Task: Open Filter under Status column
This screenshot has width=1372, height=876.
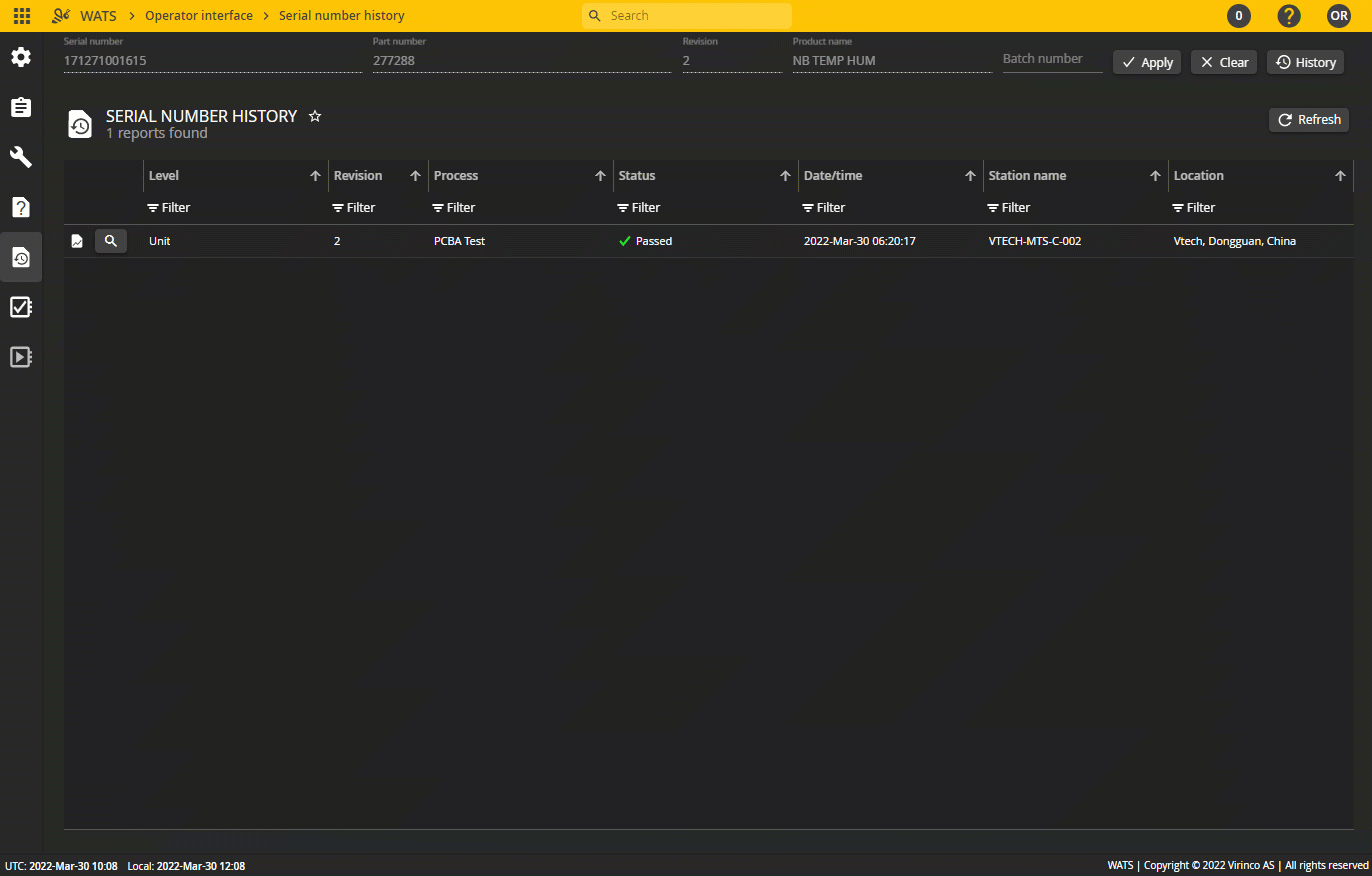Action: (639, 208)
